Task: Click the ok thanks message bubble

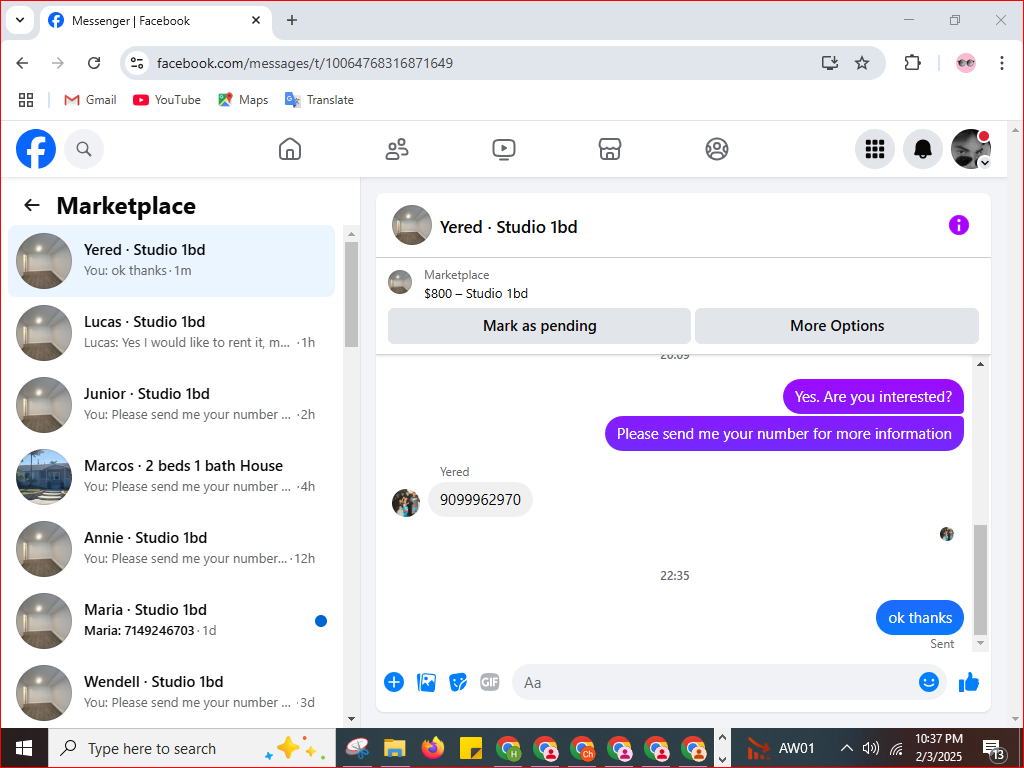Action: point(920,618)
